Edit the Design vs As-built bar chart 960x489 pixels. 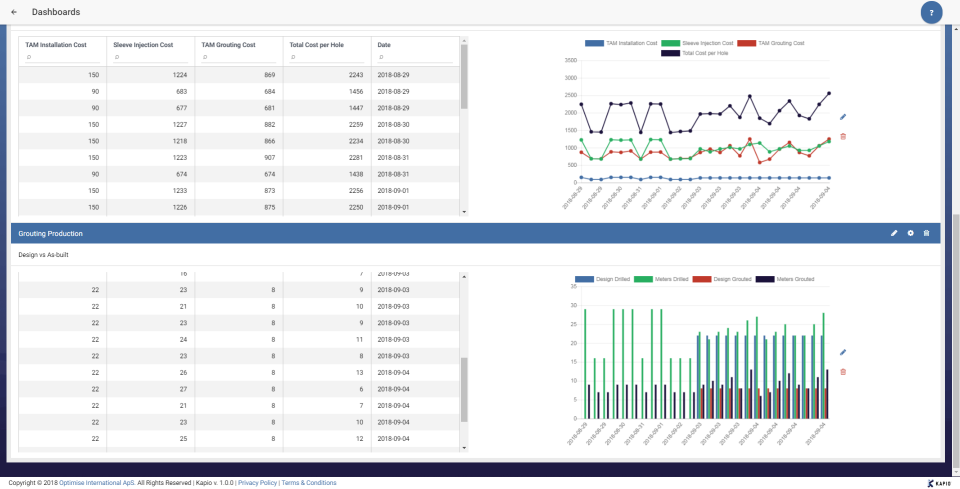[843, 352]
